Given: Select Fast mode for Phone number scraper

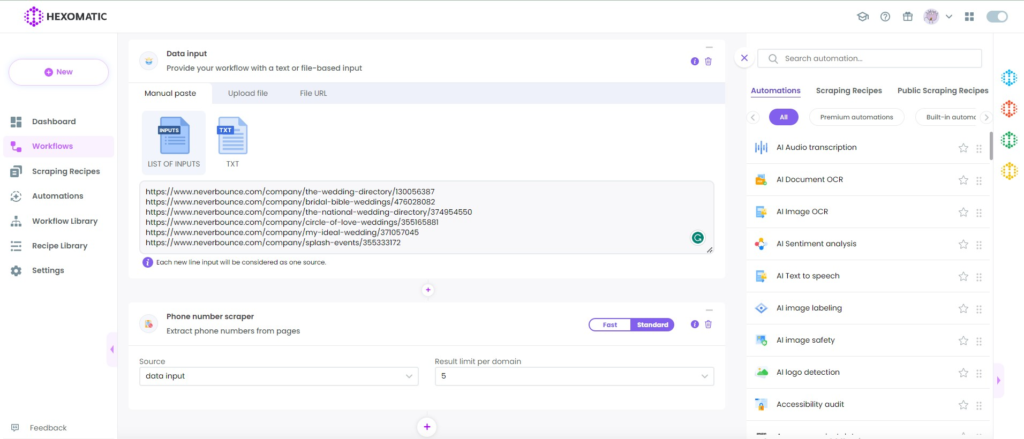Looking at the screenshot, I should (x=610, y=325).
